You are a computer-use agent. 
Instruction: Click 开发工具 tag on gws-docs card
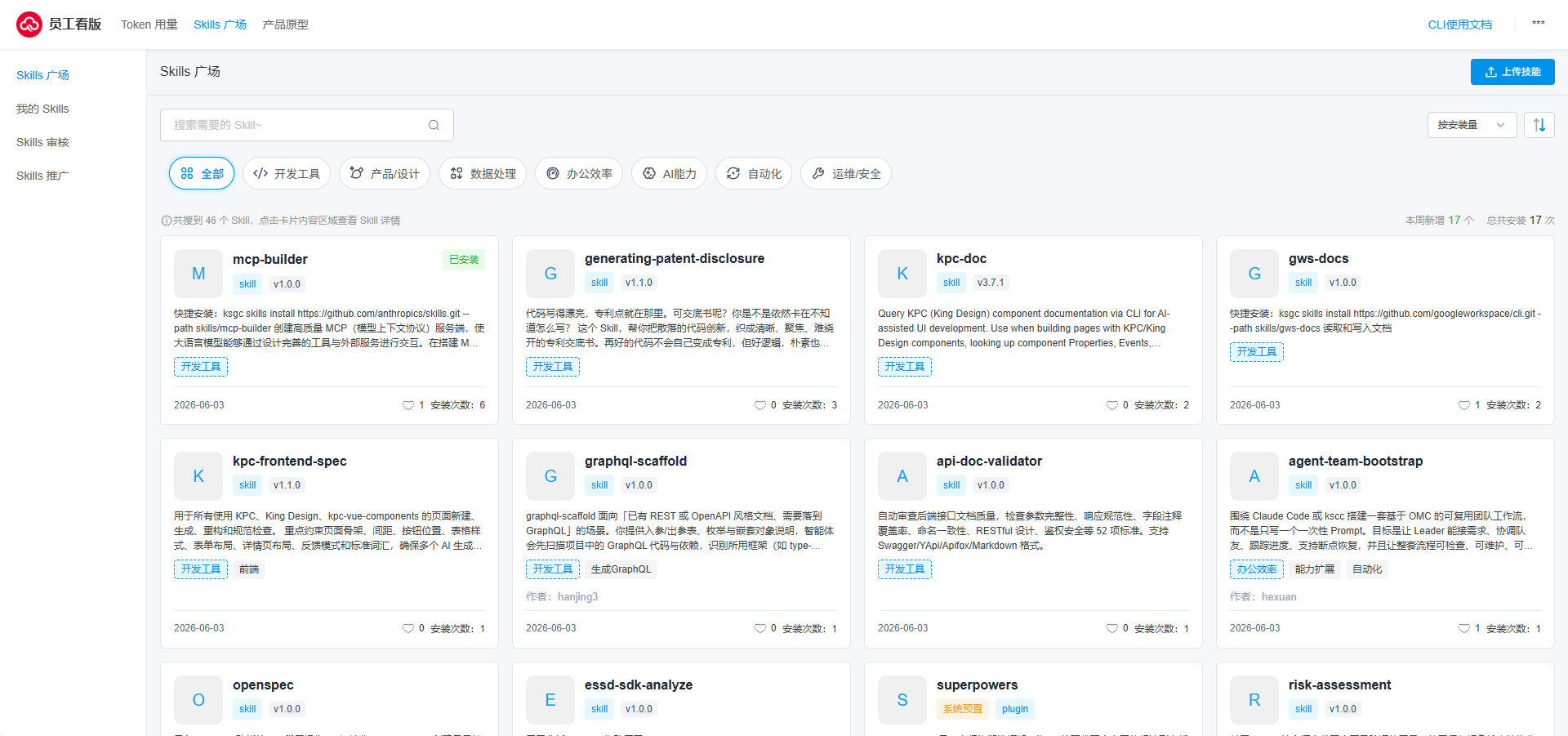(1257, 352)
